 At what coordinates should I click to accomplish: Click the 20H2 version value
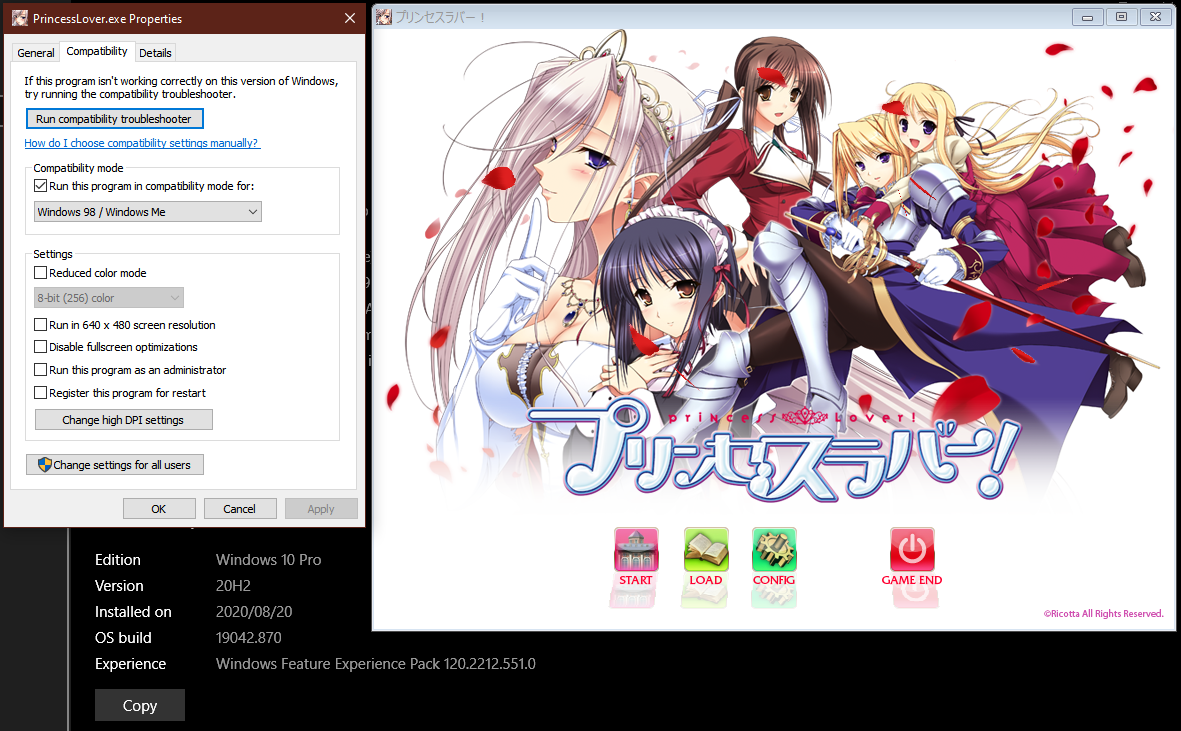(x=233, y=586)
